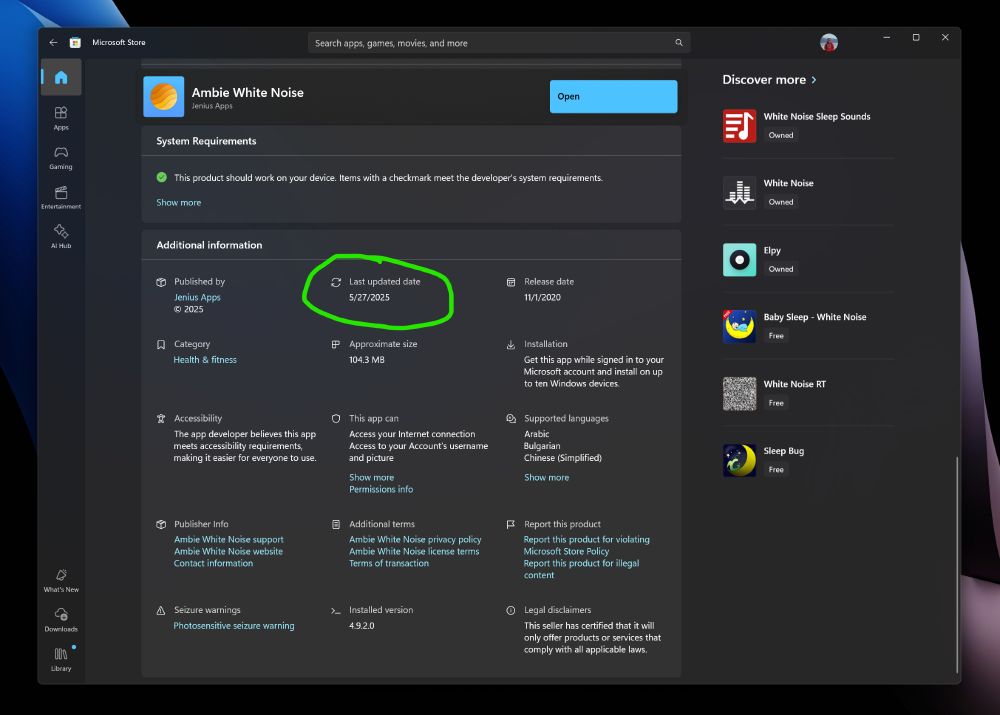The height and width of the screenshot is (715, 1000).
Task: Open Terms of transaction link
Action: coord(389,563)
